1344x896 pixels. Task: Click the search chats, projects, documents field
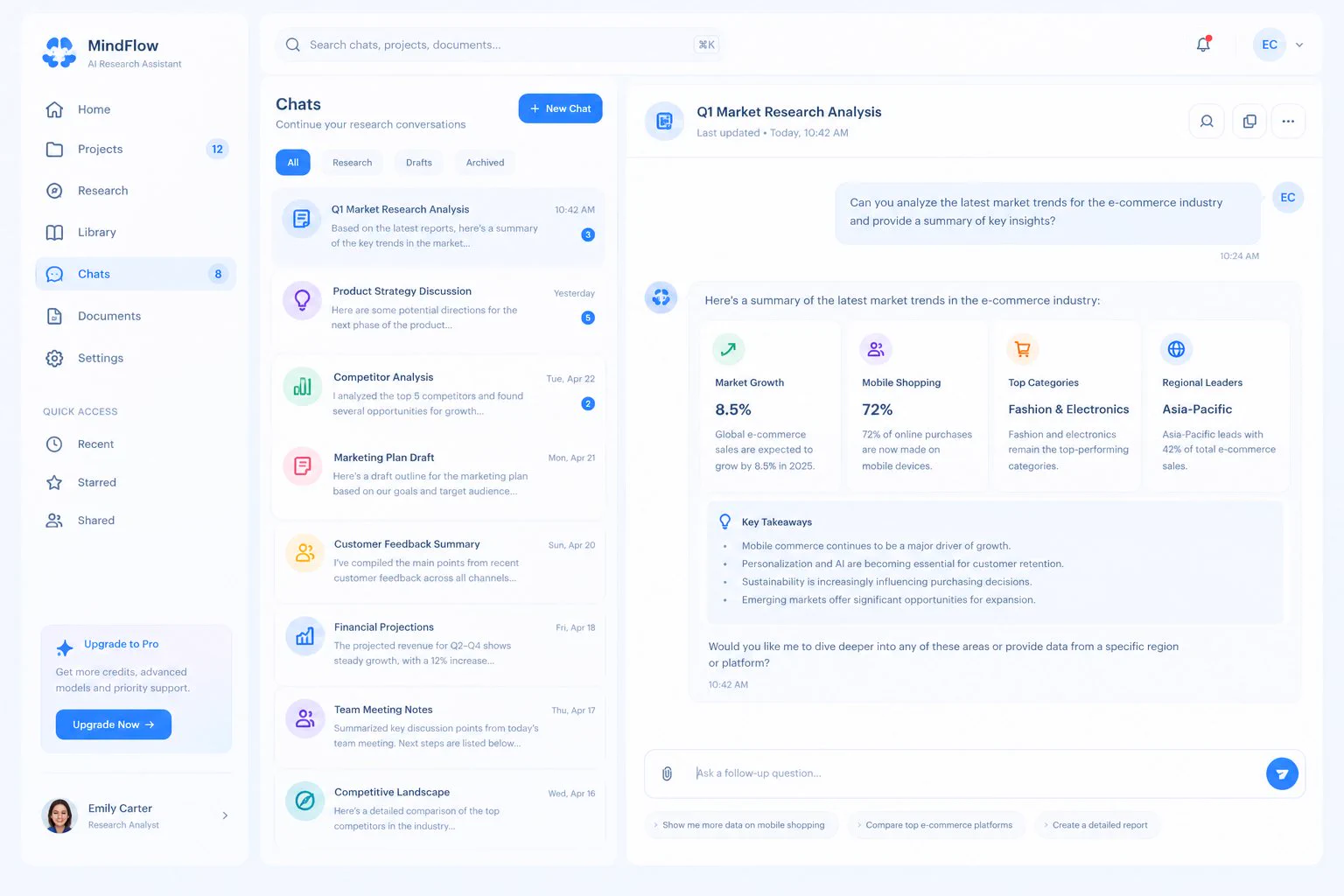coord(499,45)
